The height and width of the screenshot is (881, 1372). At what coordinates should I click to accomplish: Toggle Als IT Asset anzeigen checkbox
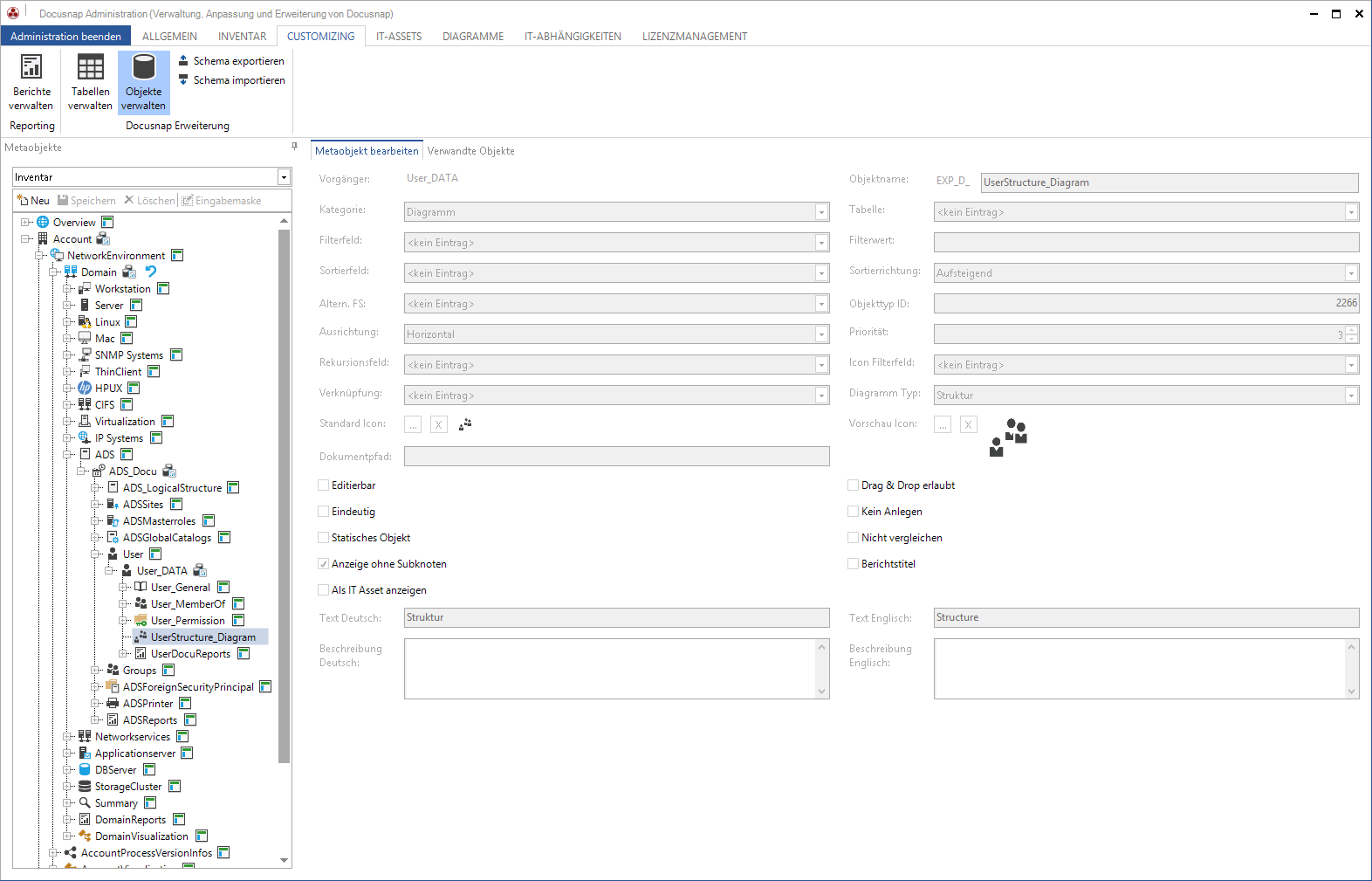(324, 590)
